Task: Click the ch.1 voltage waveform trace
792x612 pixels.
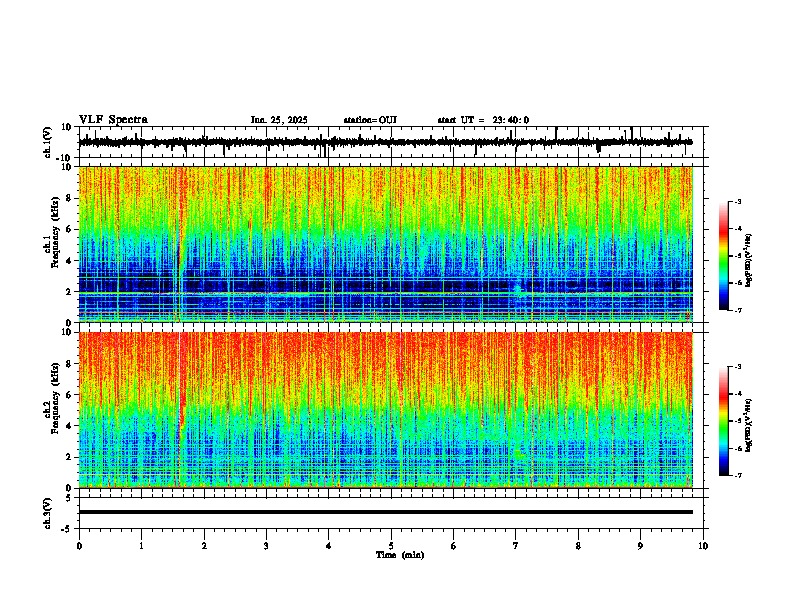Action: point(385,142)
